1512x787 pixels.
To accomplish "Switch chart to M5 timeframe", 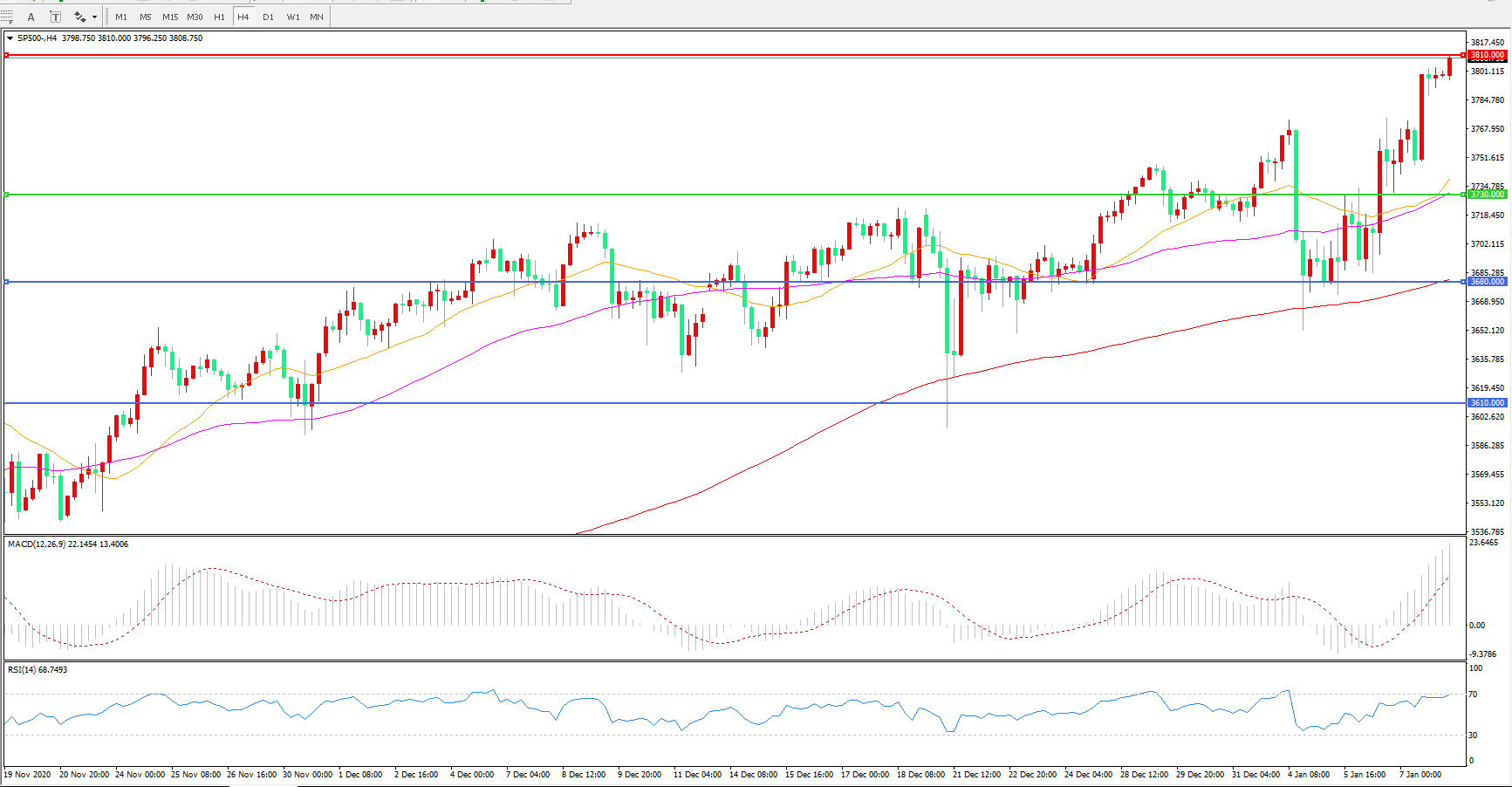I will (145, 17).
